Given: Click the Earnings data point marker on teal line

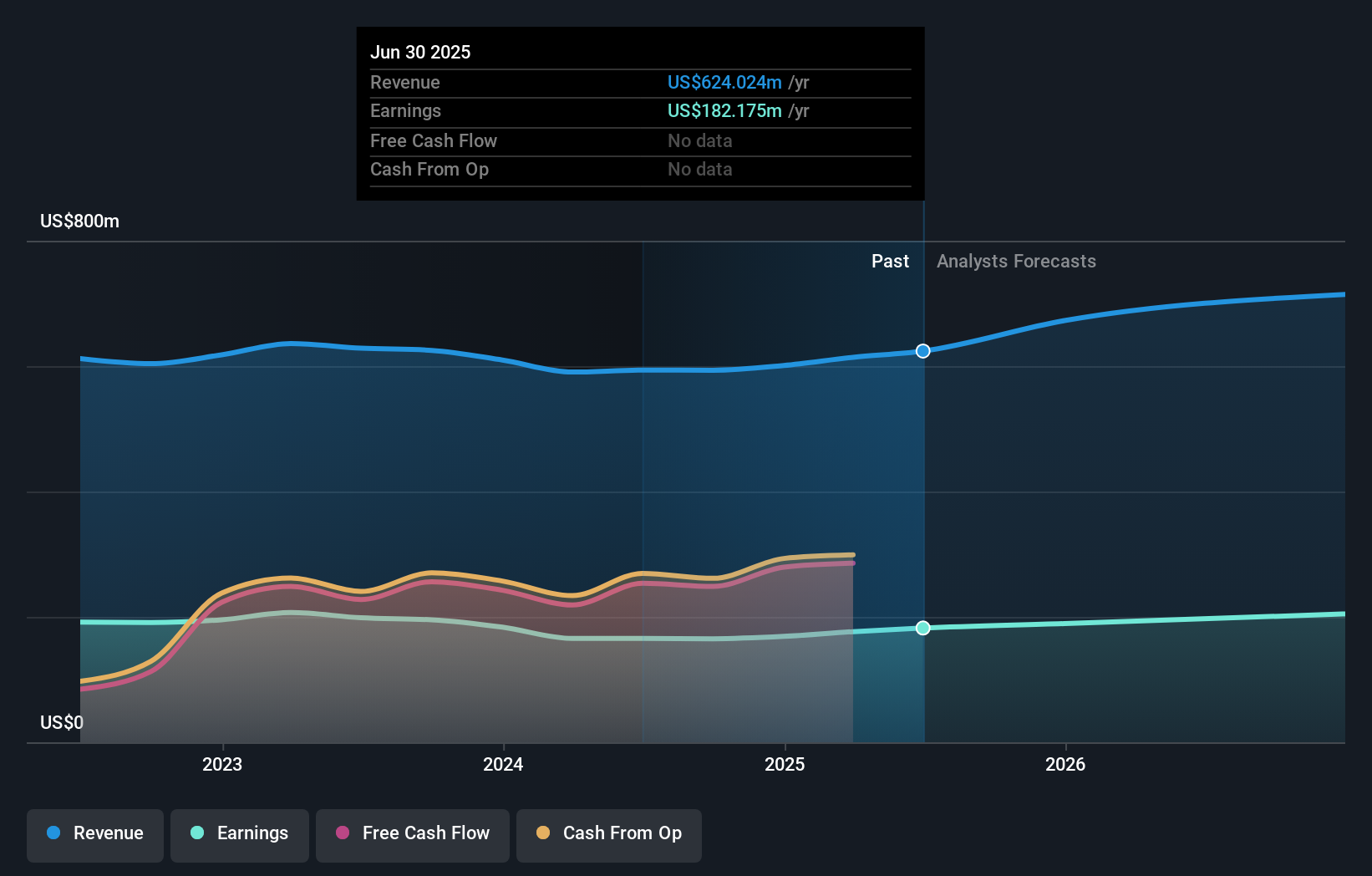Looking at the screenshot, I should pyautogui.click(x=922, y=628).
